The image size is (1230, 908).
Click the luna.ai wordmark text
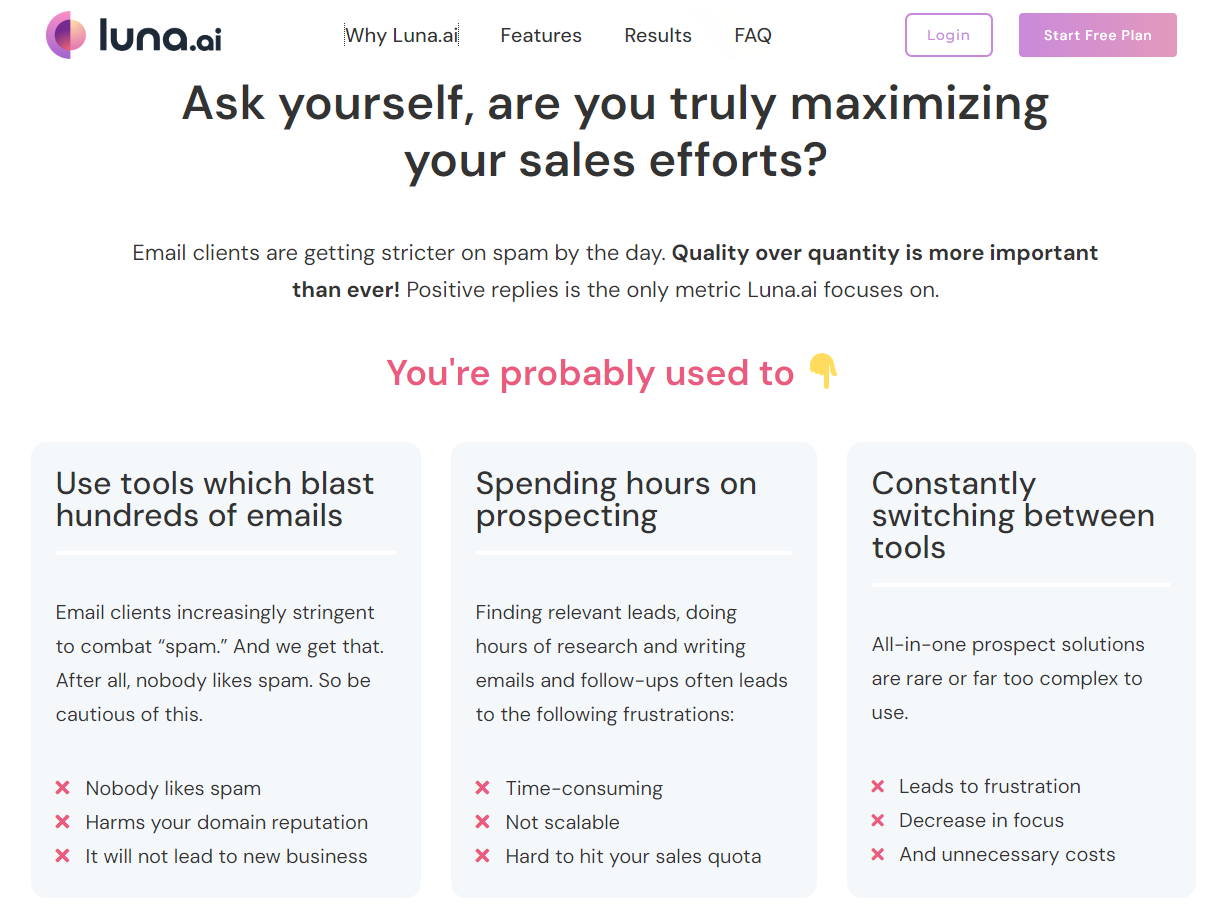click(x=160, y=37)
